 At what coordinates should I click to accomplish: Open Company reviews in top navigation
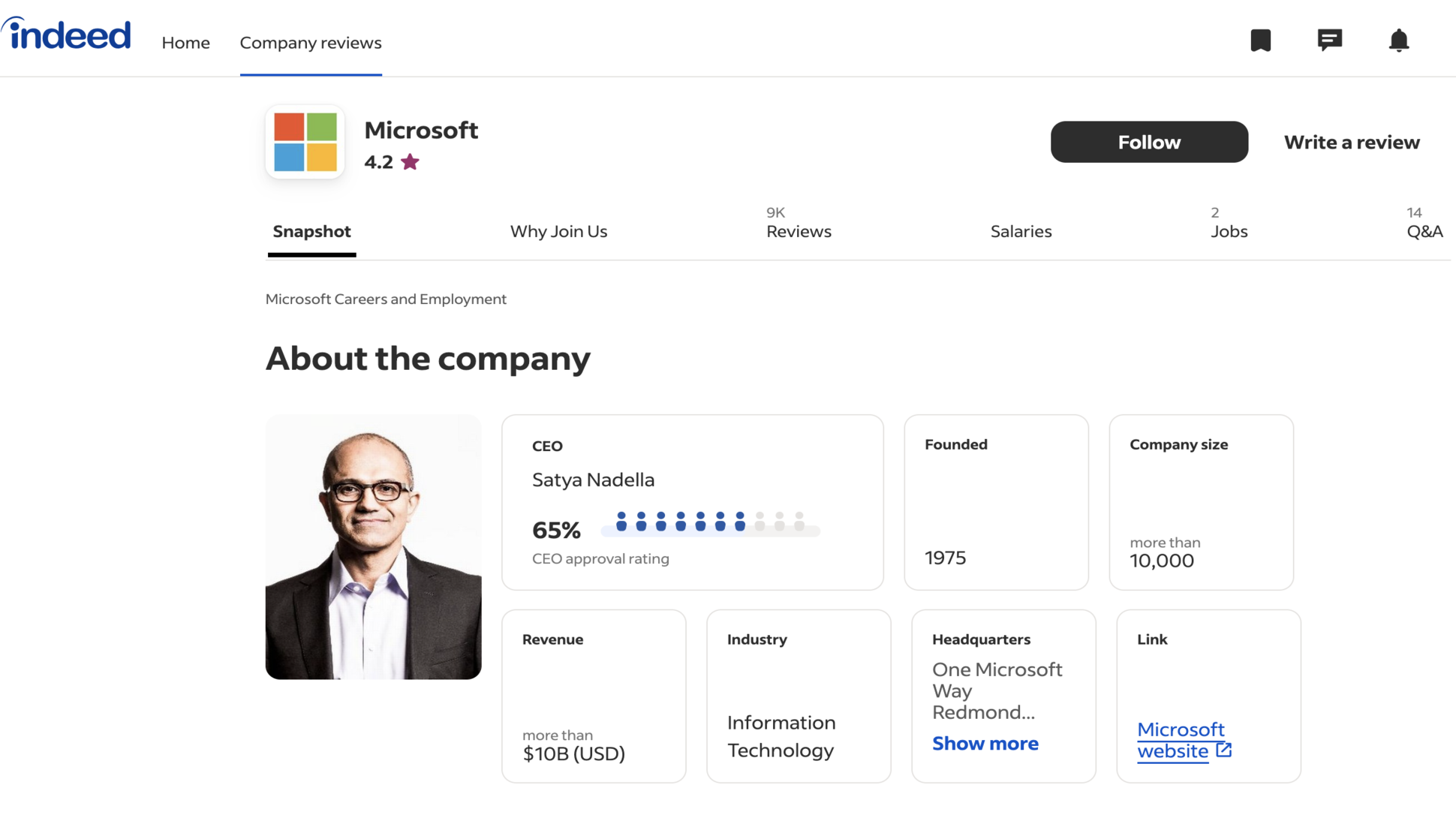tap(311, 43)
